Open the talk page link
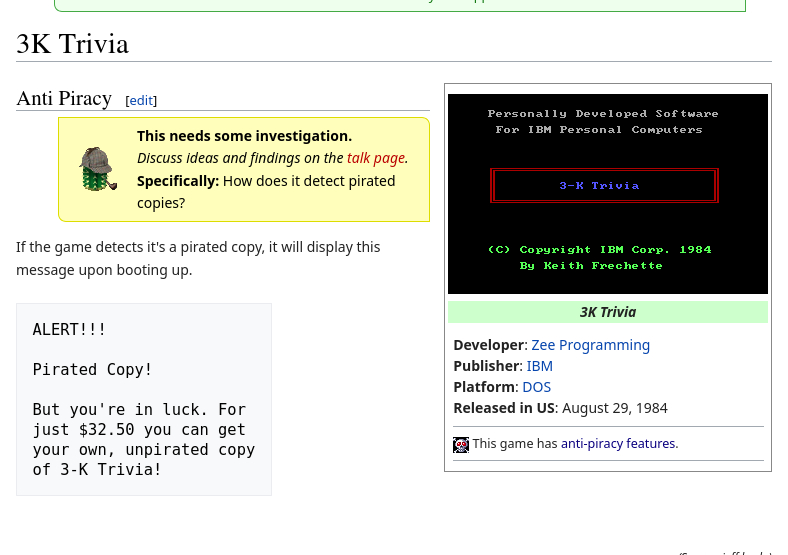 click(x=375, y=158)
